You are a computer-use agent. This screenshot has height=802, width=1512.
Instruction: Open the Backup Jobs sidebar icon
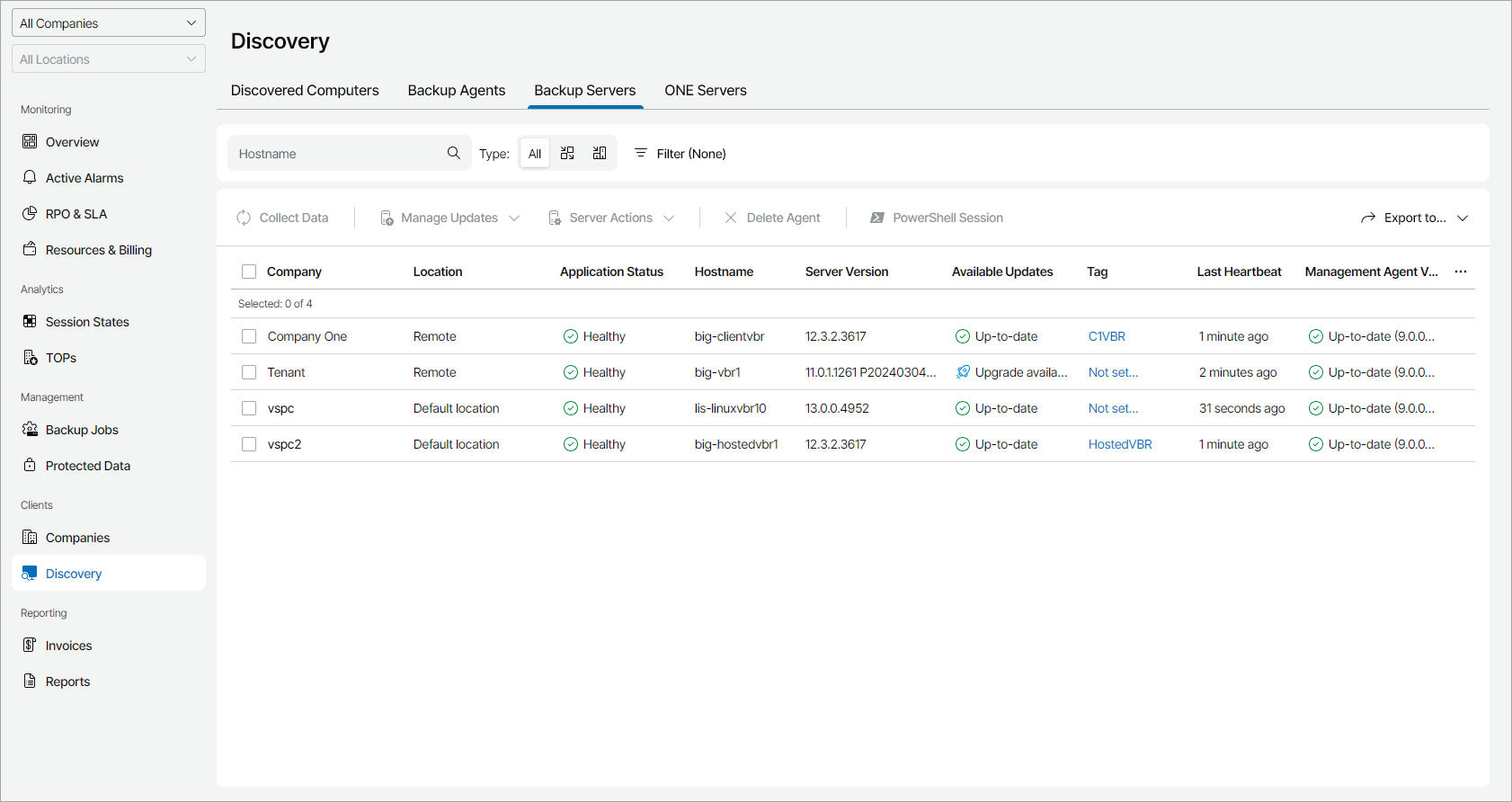[x=30, y=430]
